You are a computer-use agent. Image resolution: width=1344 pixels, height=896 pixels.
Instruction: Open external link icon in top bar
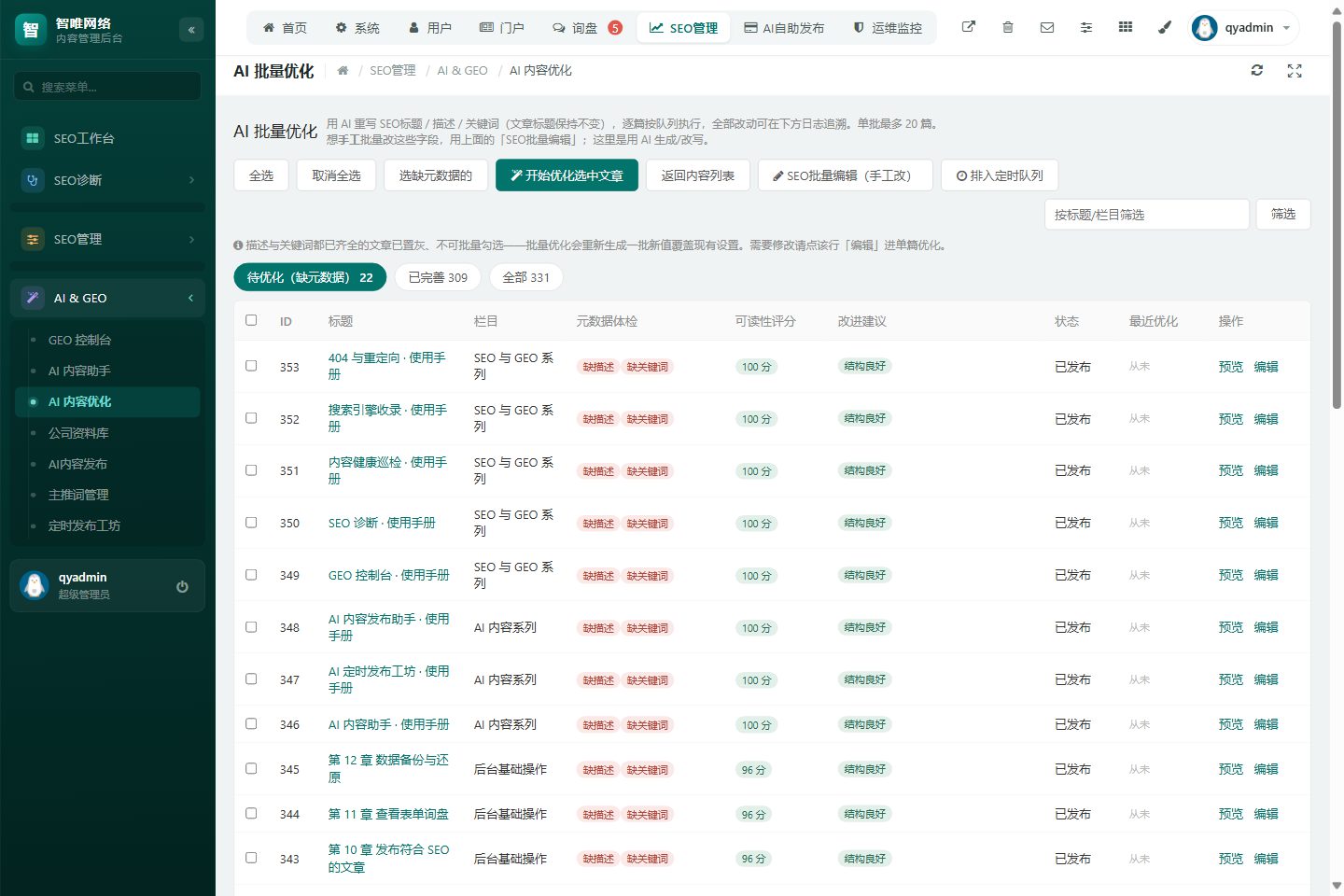click(x=969, y=27)
